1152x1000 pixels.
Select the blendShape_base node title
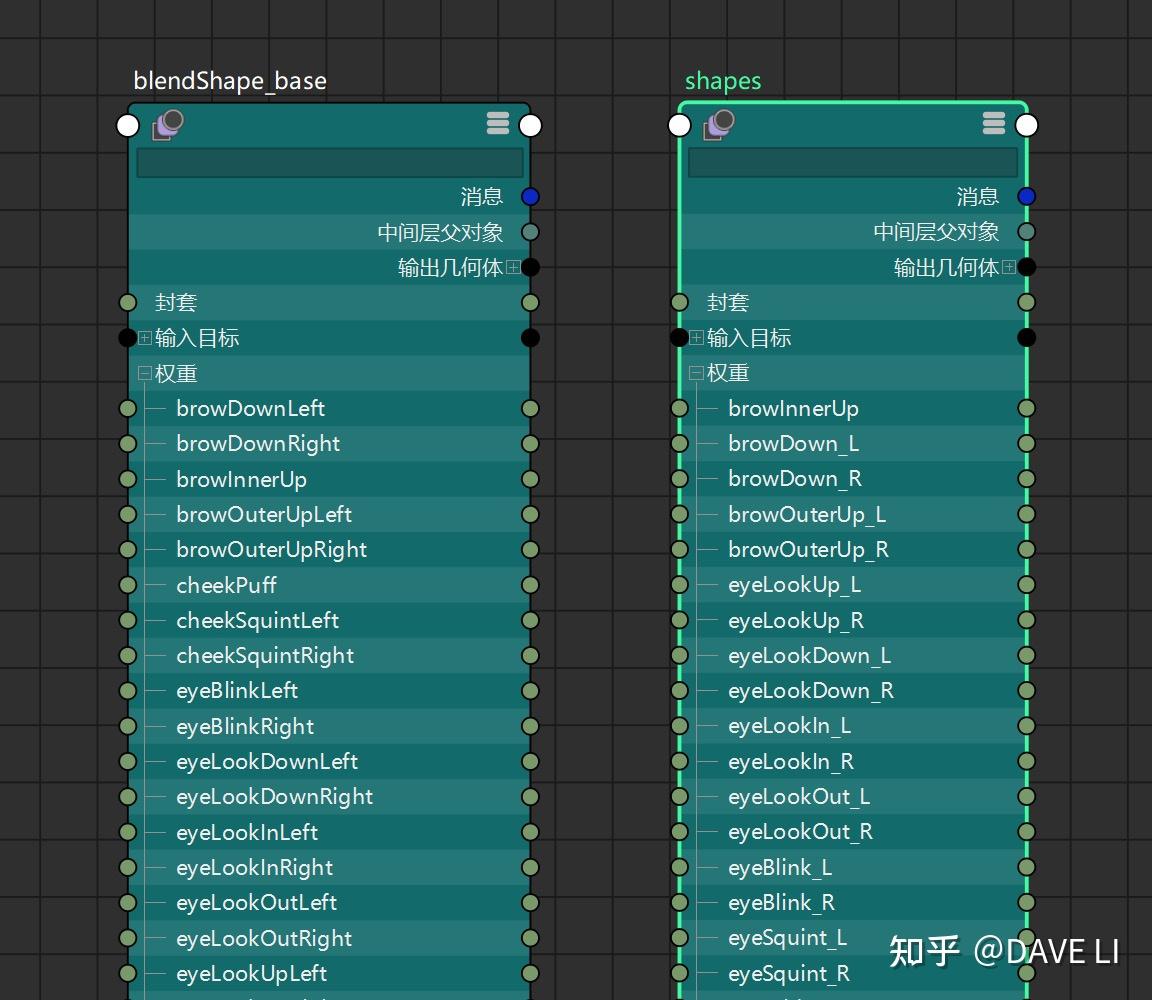pyautogui.click(x=230, y=81)
